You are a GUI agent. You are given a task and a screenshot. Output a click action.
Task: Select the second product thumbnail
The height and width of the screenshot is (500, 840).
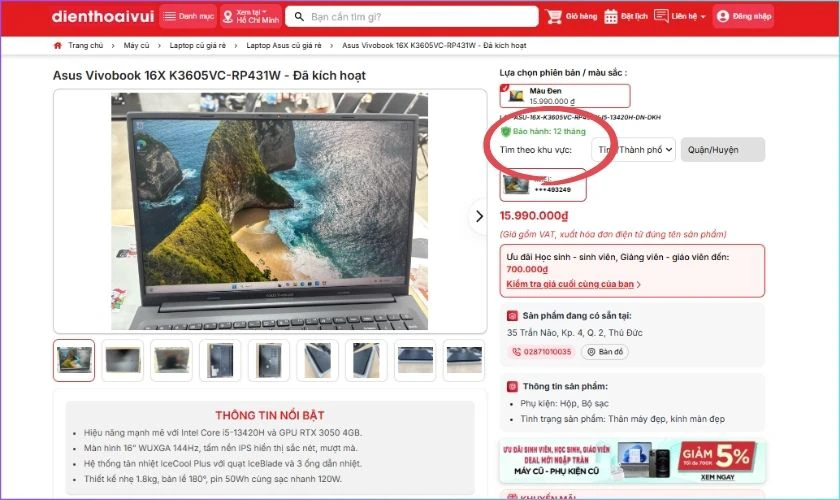[x=123, y=360]
